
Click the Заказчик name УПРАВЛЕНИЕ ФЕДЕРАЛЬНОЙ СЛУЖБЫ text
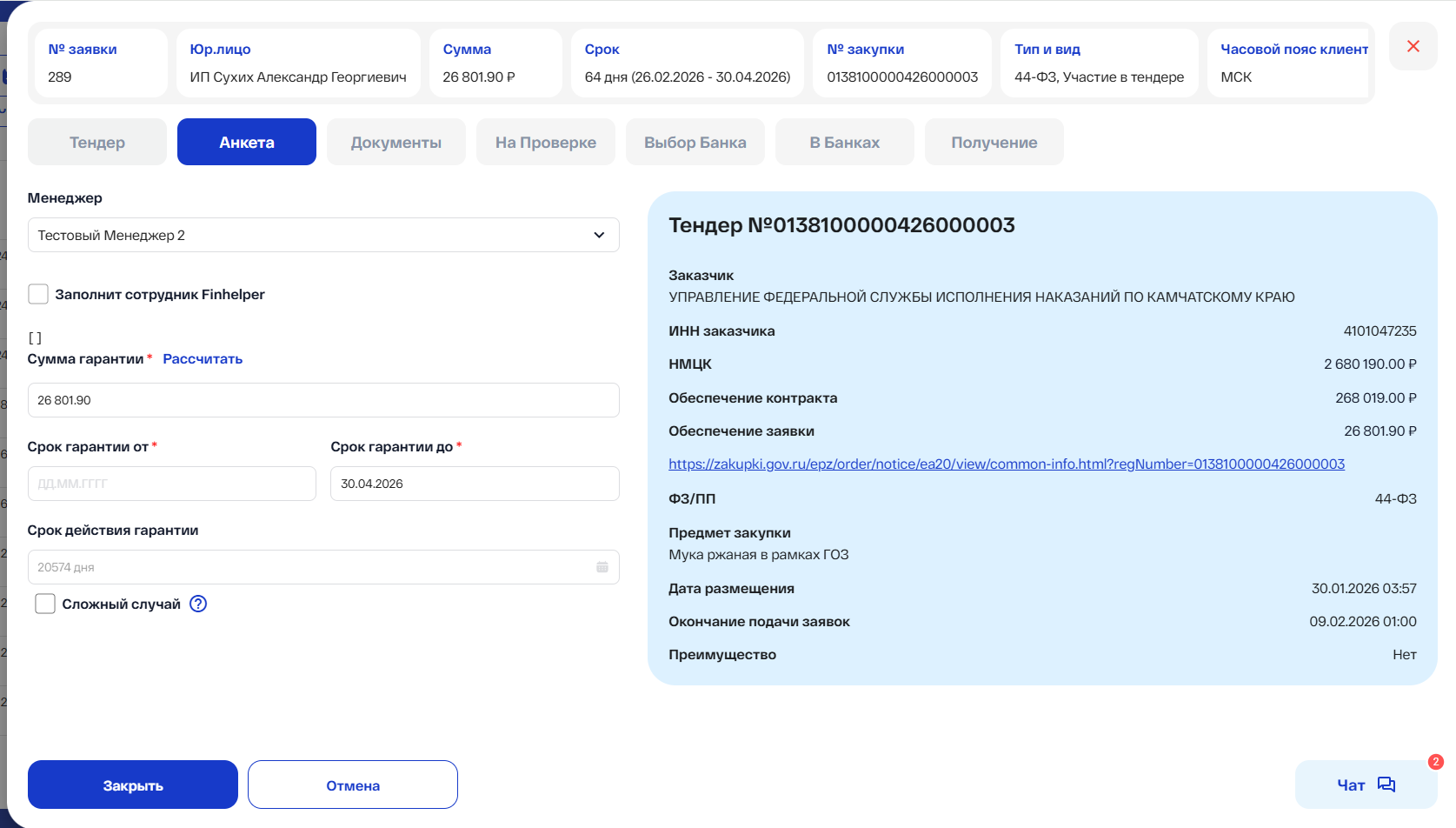point(981,297)
